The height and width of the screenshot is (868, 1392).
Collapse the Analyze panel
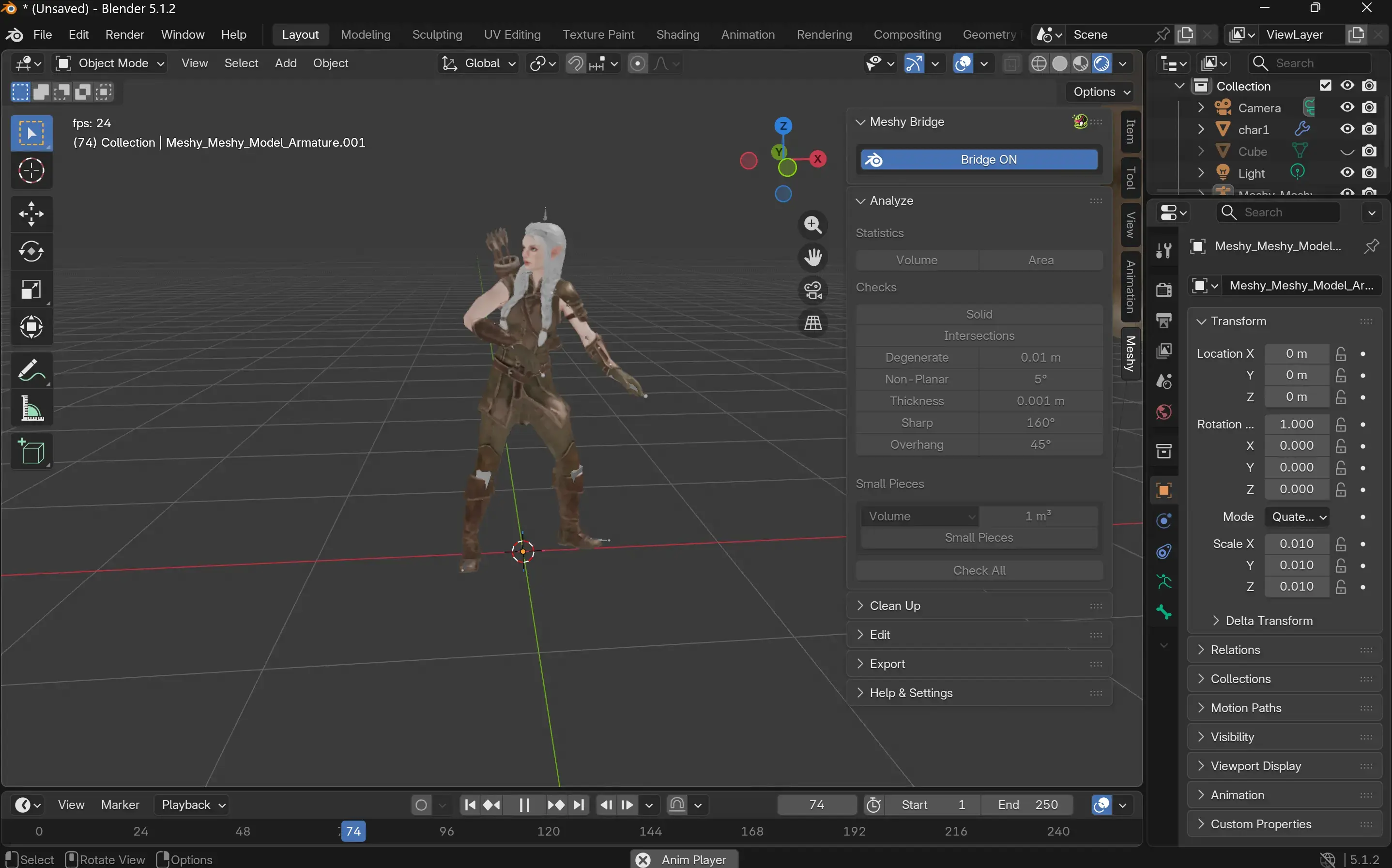point(979,201)
